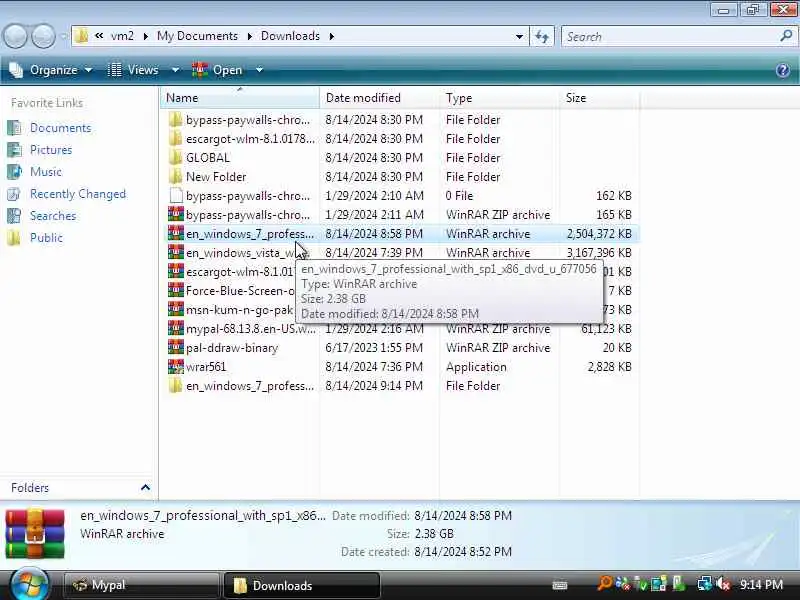Click the network tray icon

[705, 584]
